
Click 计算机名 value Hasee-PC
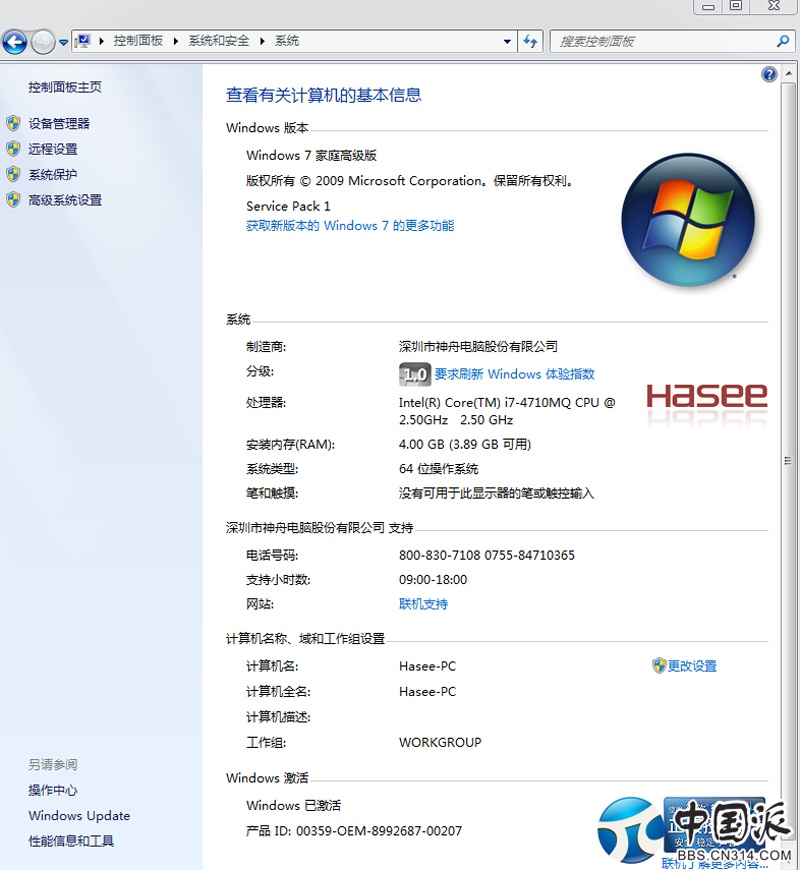(427, 666)
